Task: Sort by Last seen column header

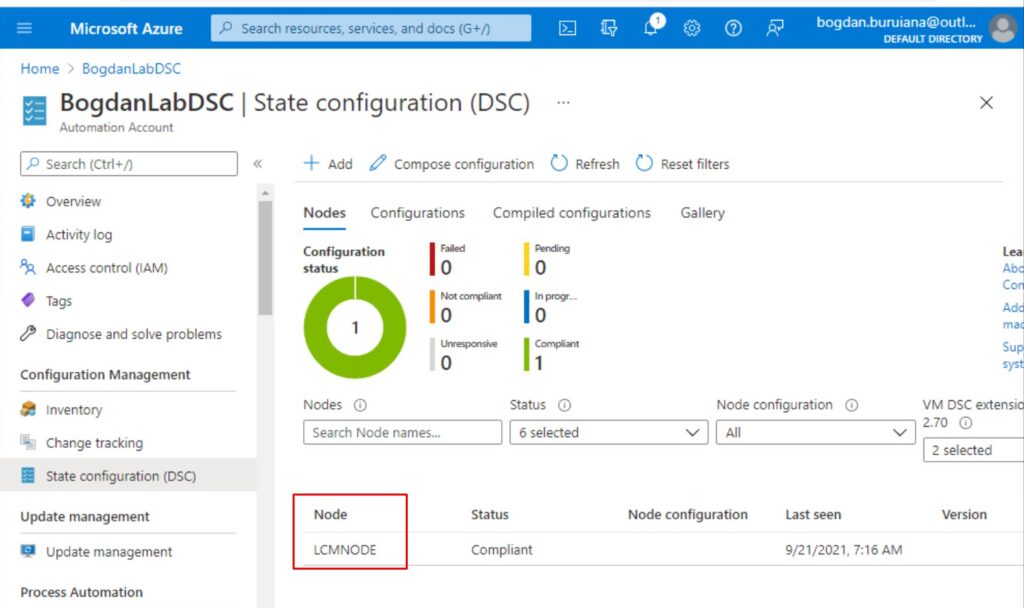Action: pos(813,515)
